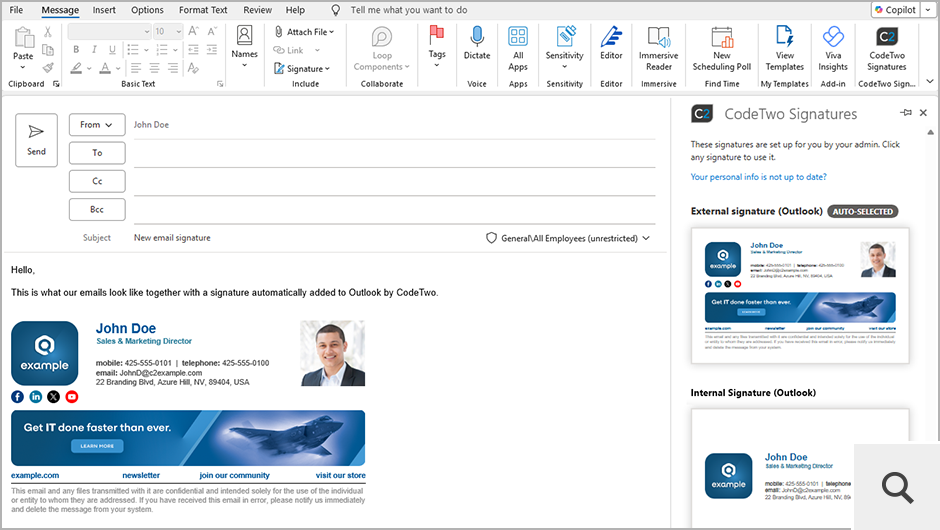The width and height of the screenshot is (940, 530).
Task: Collapse the ribbon with the chevron
Action: click(929, 81)
